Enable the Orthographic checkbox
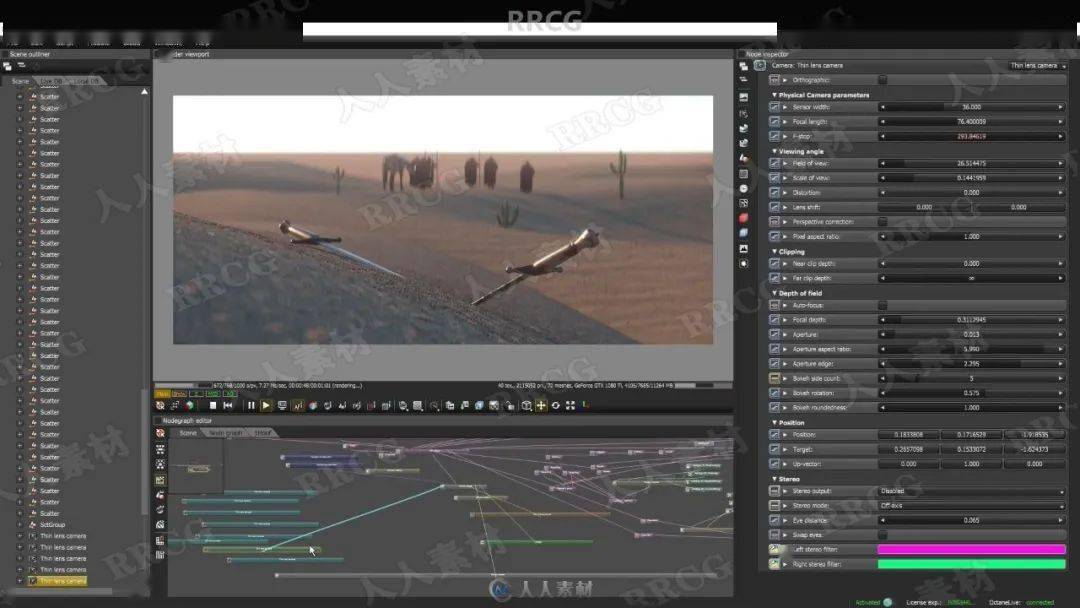This screenshot has width=1080, height=608. pyautogui.click(x=882, y=79)
